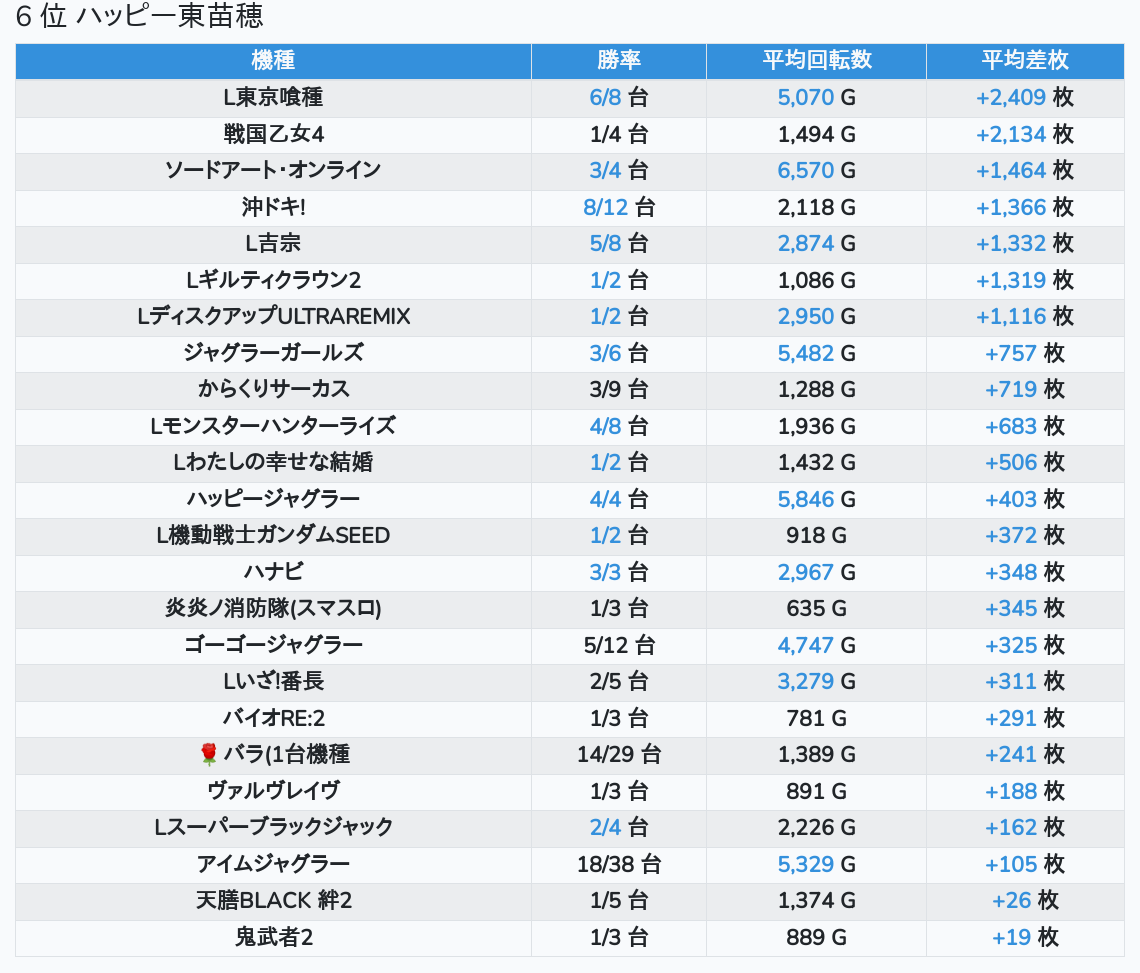Click the +26 枚 difference value

1025,901
